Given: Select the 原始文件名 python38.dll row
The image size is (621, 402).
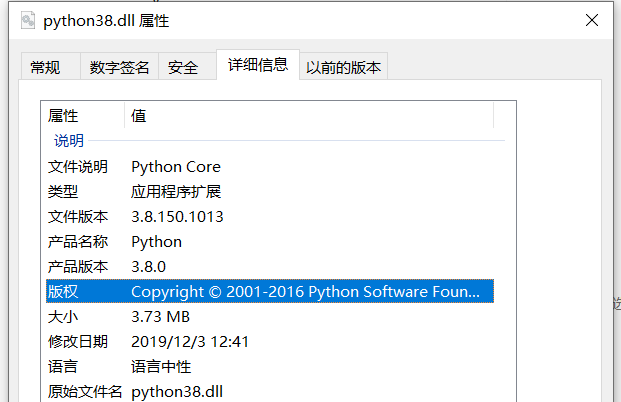Looking at the screenshot, I should coord(270,391).
